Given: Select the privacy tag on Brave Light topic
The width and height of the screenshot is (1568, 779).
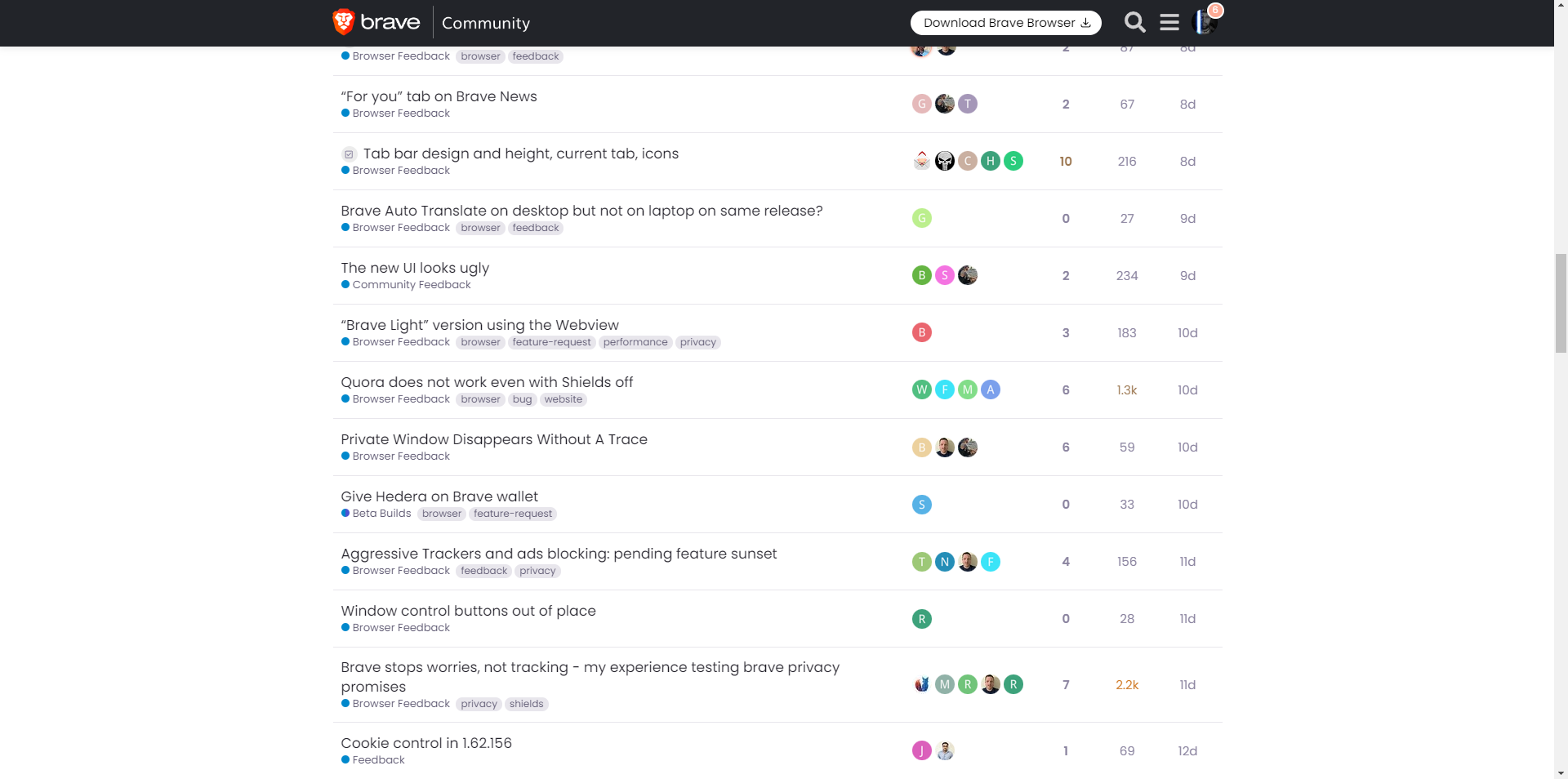Looking at the screenshot, I should pos(697,342).
